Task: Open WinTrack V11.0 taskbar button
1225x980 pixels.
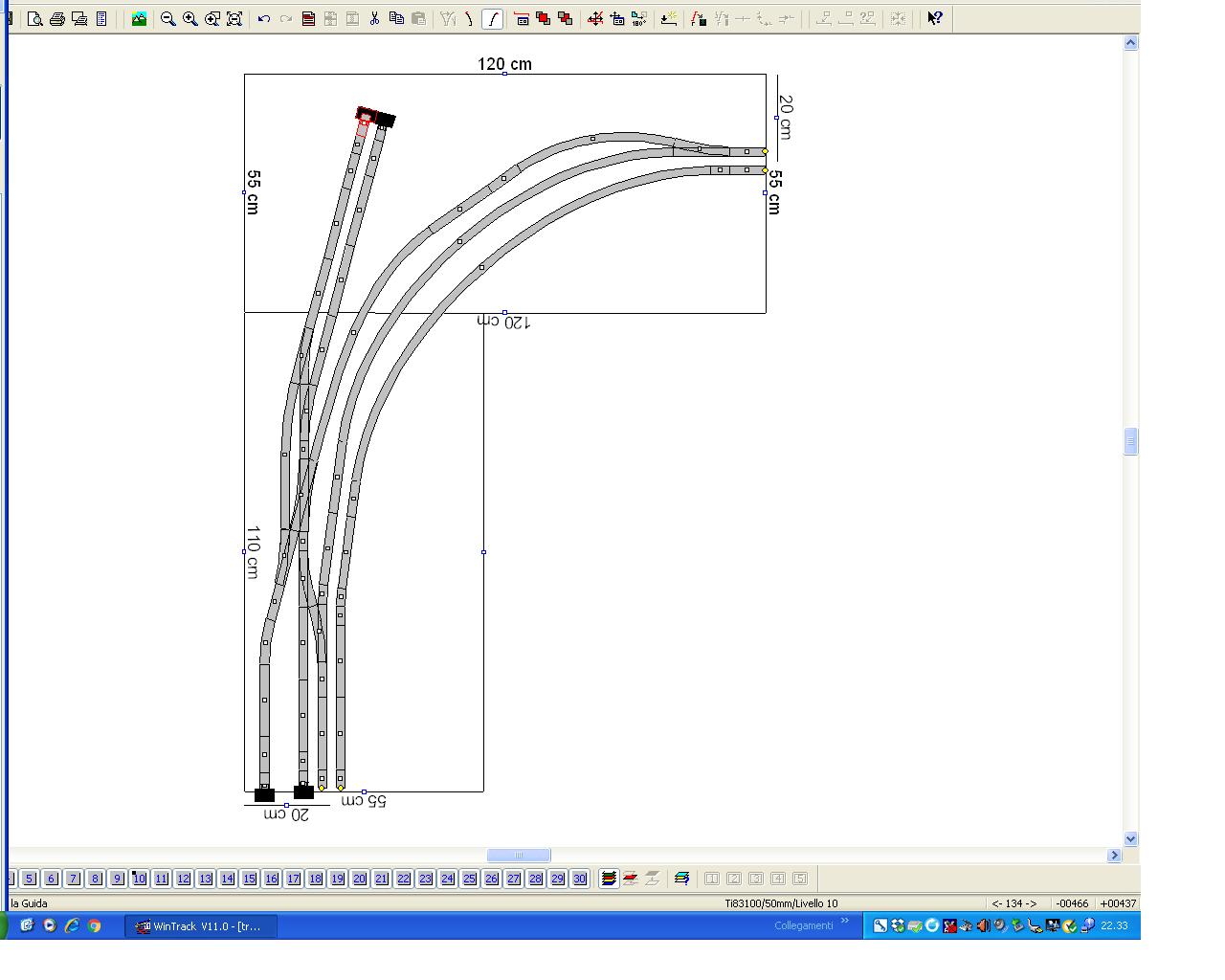Action: click(x=201, y=926)
